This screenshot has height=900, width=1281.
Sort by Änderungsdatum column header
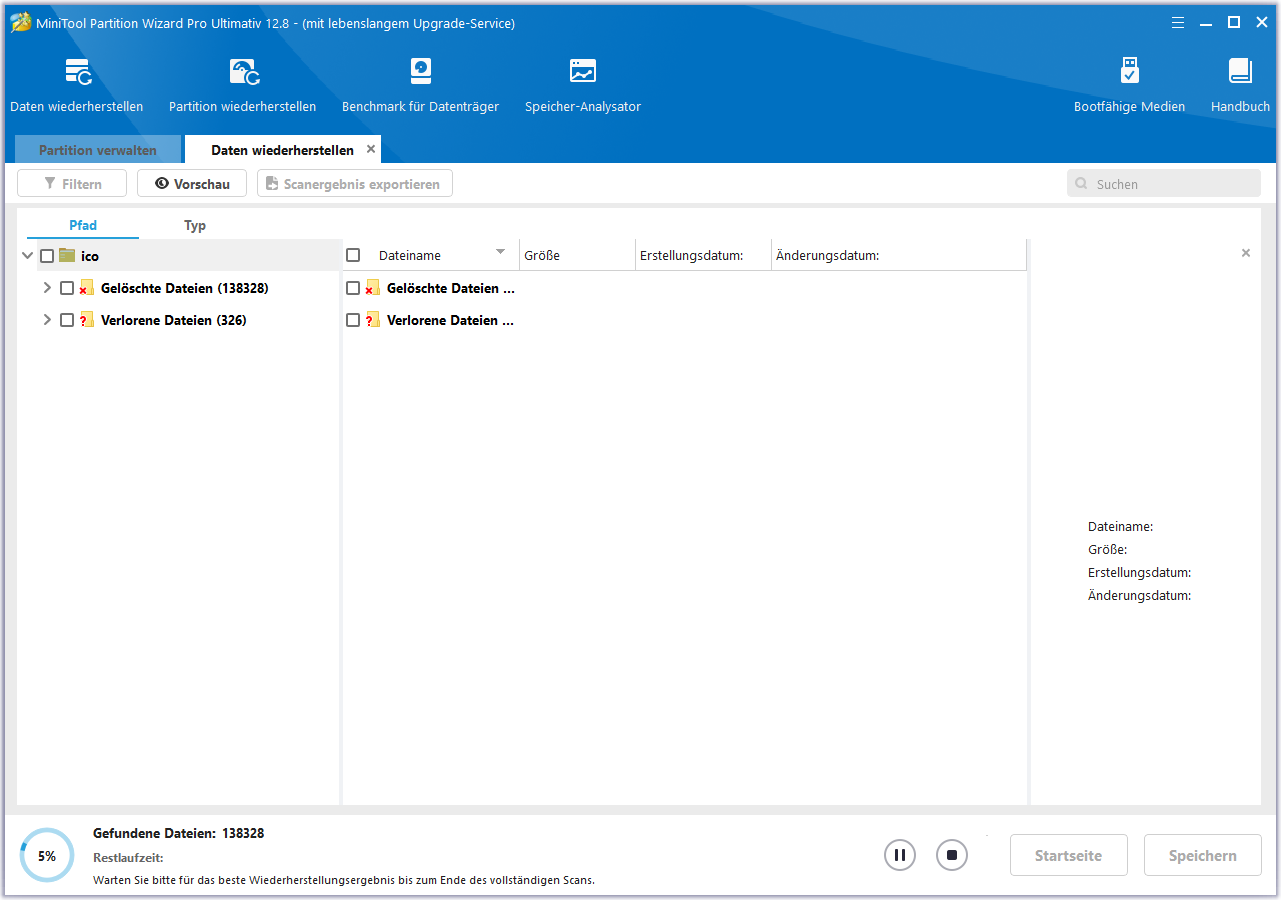tap(899, 255)
